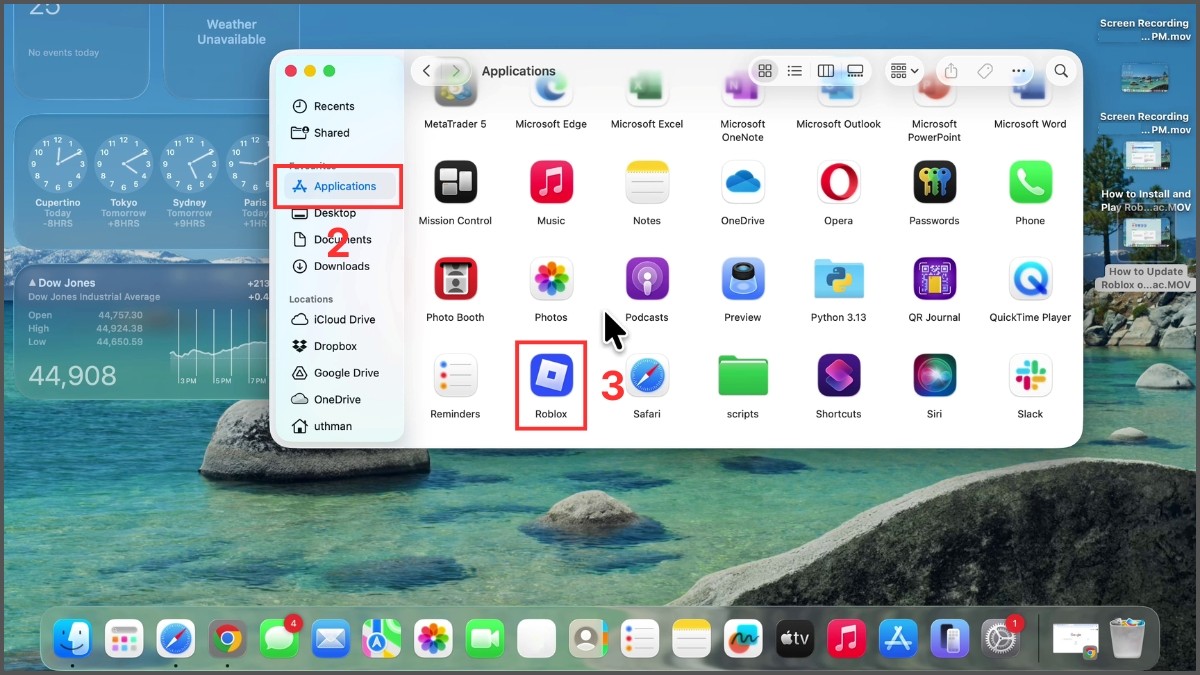The height and width of the screenshot is (675, 1200).
Task: Select Shared in the Finder sidebar
Action: 341,133
